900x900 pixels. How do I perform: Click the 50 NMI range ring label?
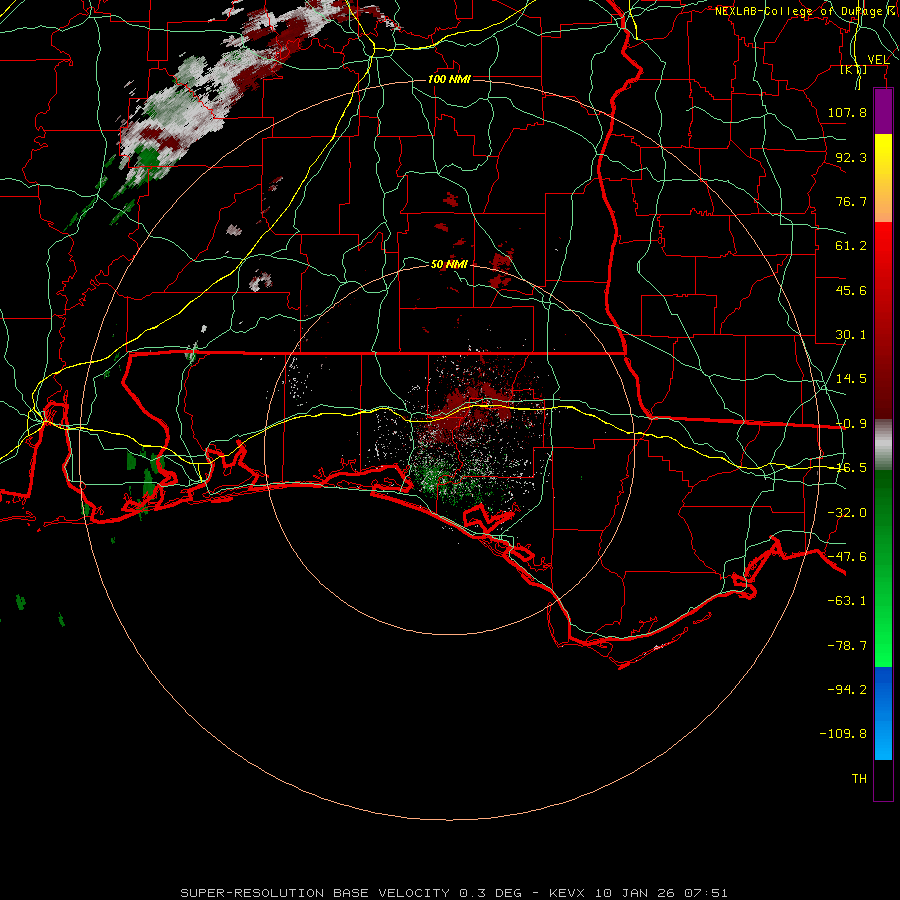(449, 265)
